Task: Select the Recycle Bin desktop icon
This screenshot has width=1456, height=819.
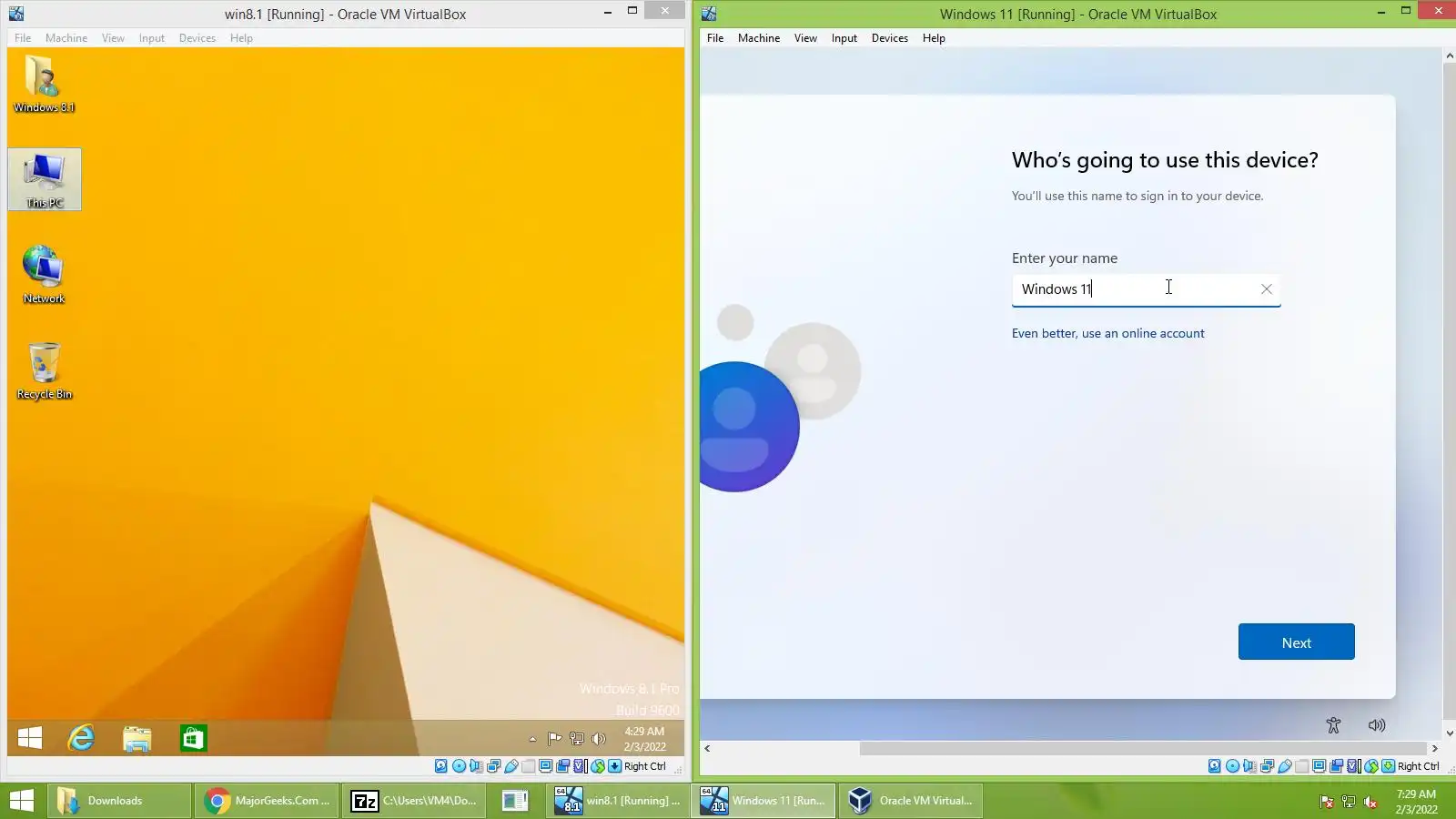Action: tap(44, 370)
